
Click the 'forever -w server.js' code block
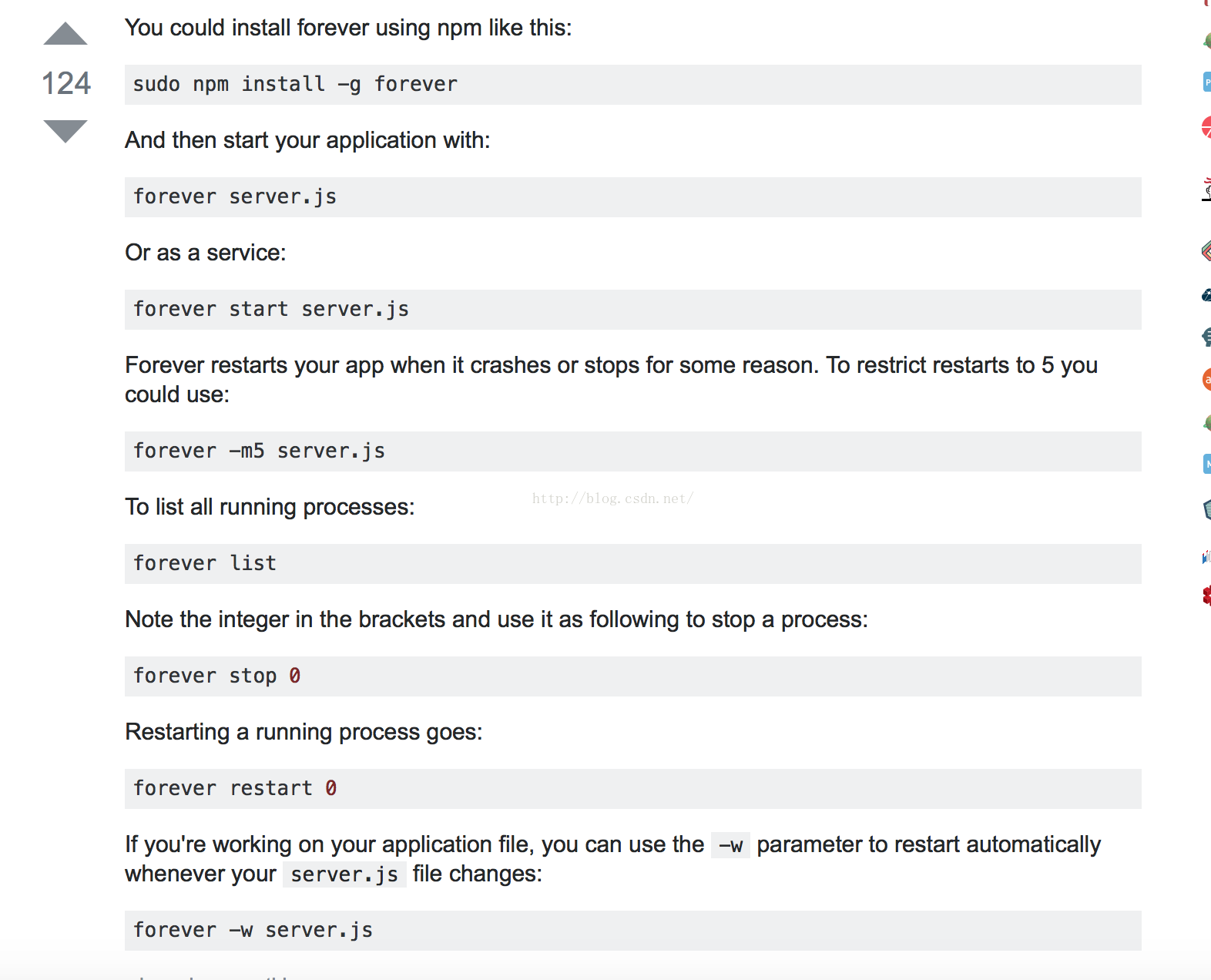coord(633,931)
